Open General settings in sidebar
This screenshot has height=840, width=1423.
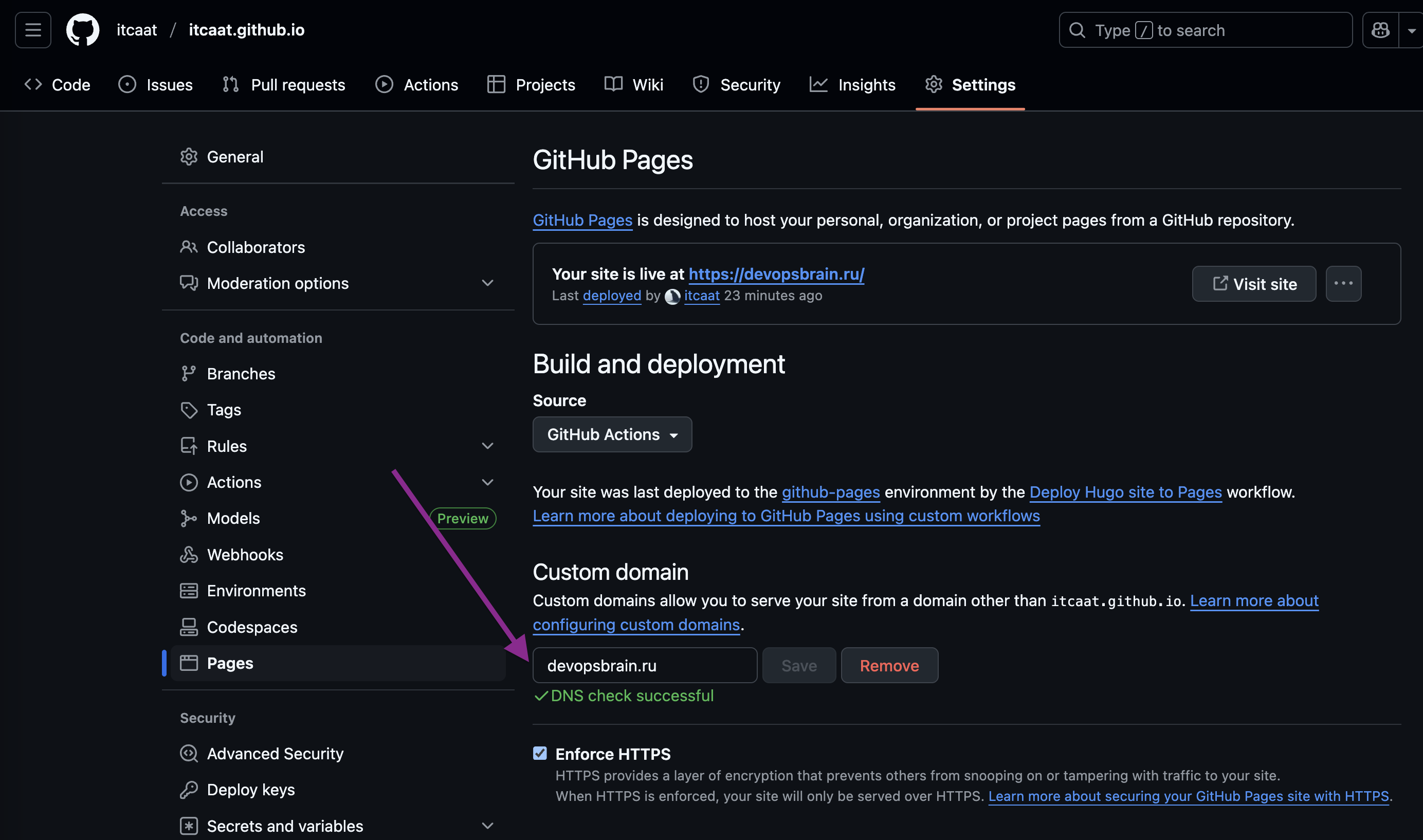click(338, 157)
